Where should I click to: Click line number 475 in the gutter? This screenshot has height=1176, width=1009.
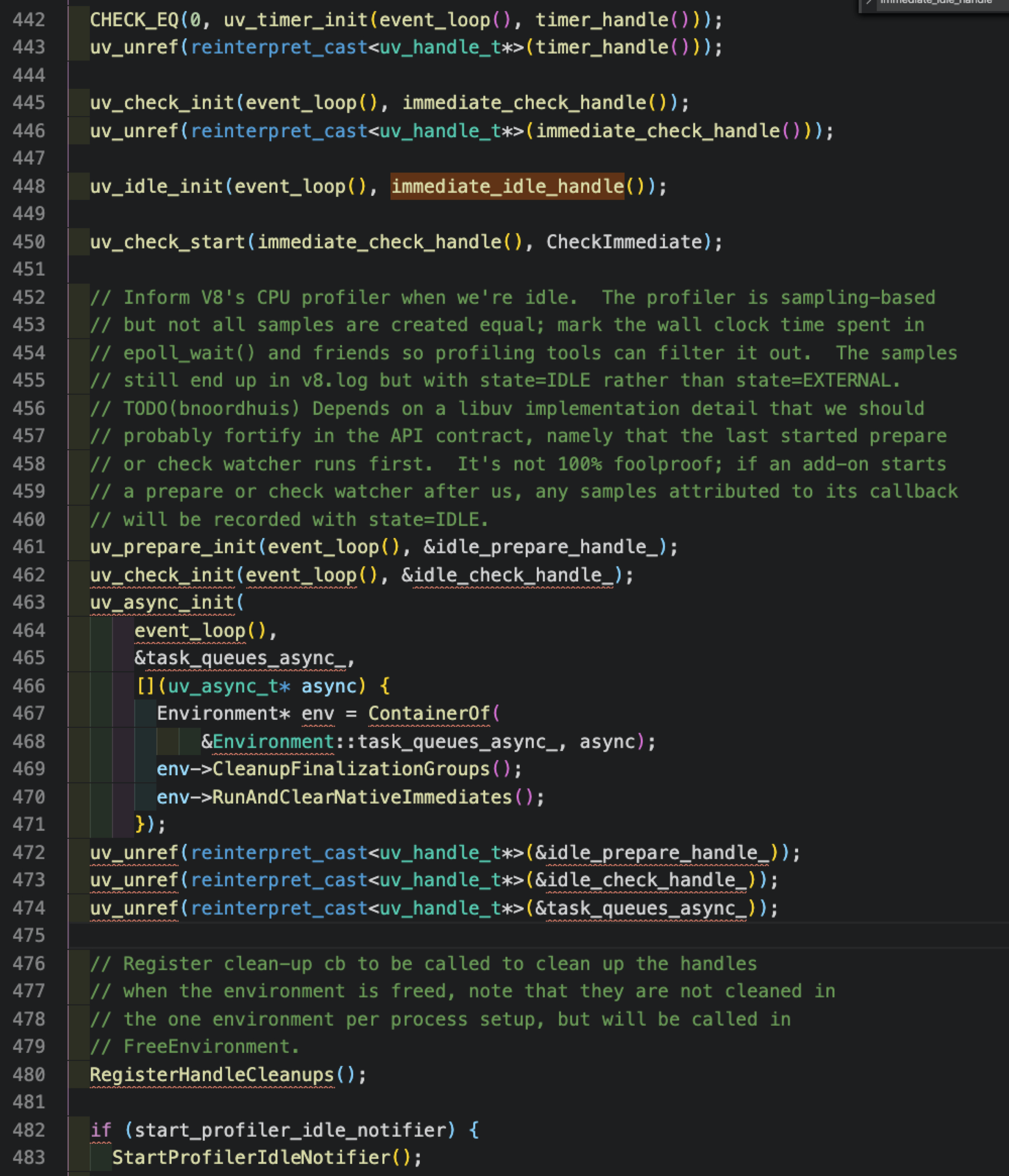point(28,935)
